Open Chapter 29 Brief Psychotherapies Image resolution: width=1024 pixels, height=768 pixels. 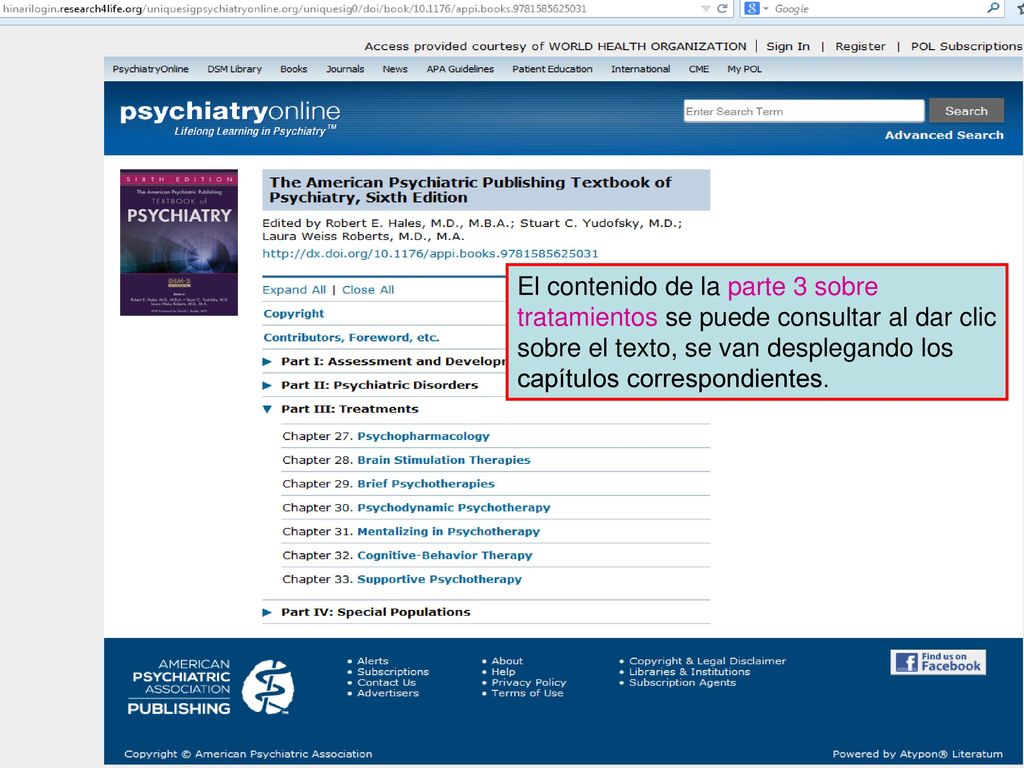tap(426, 484)
